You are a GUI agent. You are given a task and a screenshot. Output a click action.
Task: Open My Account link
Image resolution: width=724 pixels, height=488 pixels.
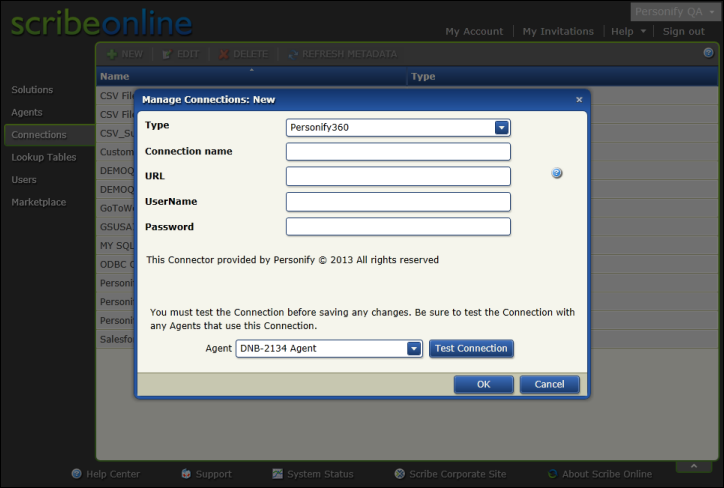coord(474,31)
